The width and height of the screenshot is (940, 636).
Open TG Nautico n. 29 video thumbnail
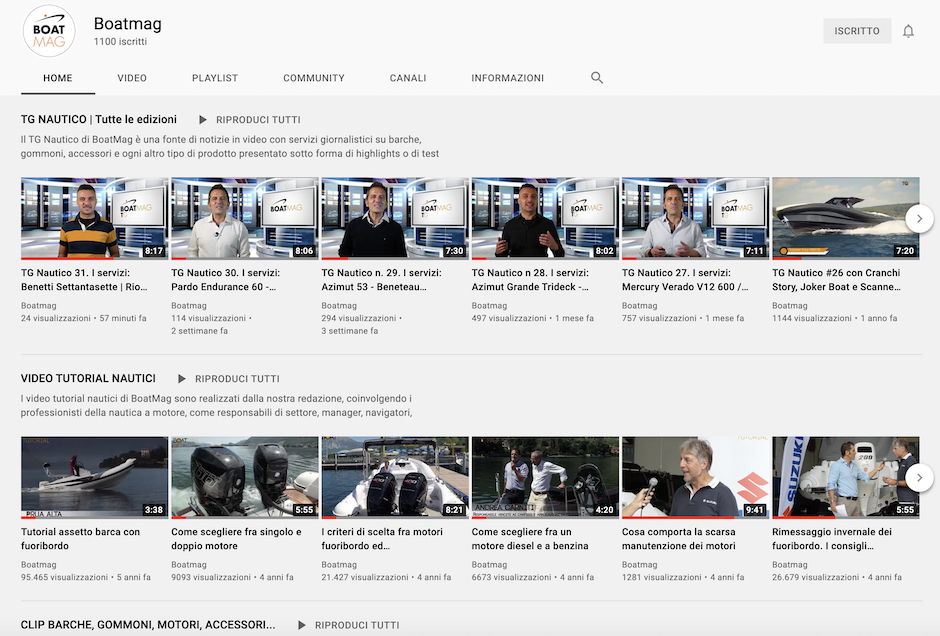point(395,218)
